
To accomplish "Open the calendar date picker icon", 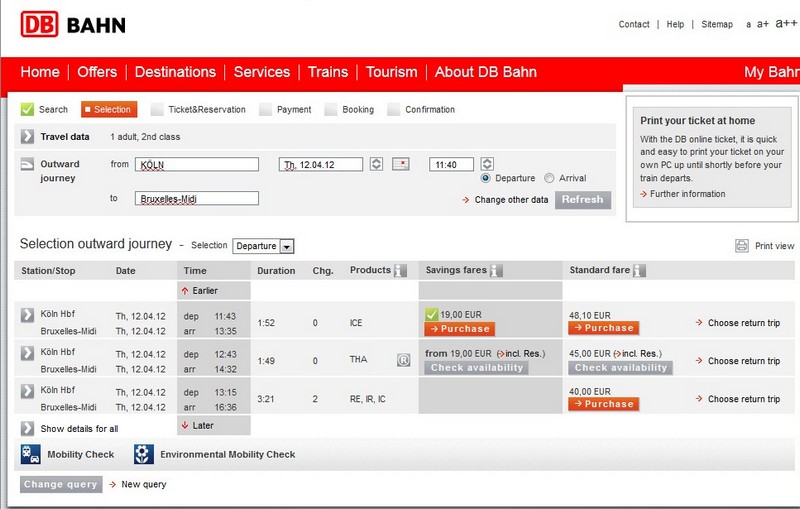I will (x=401, y=164).
